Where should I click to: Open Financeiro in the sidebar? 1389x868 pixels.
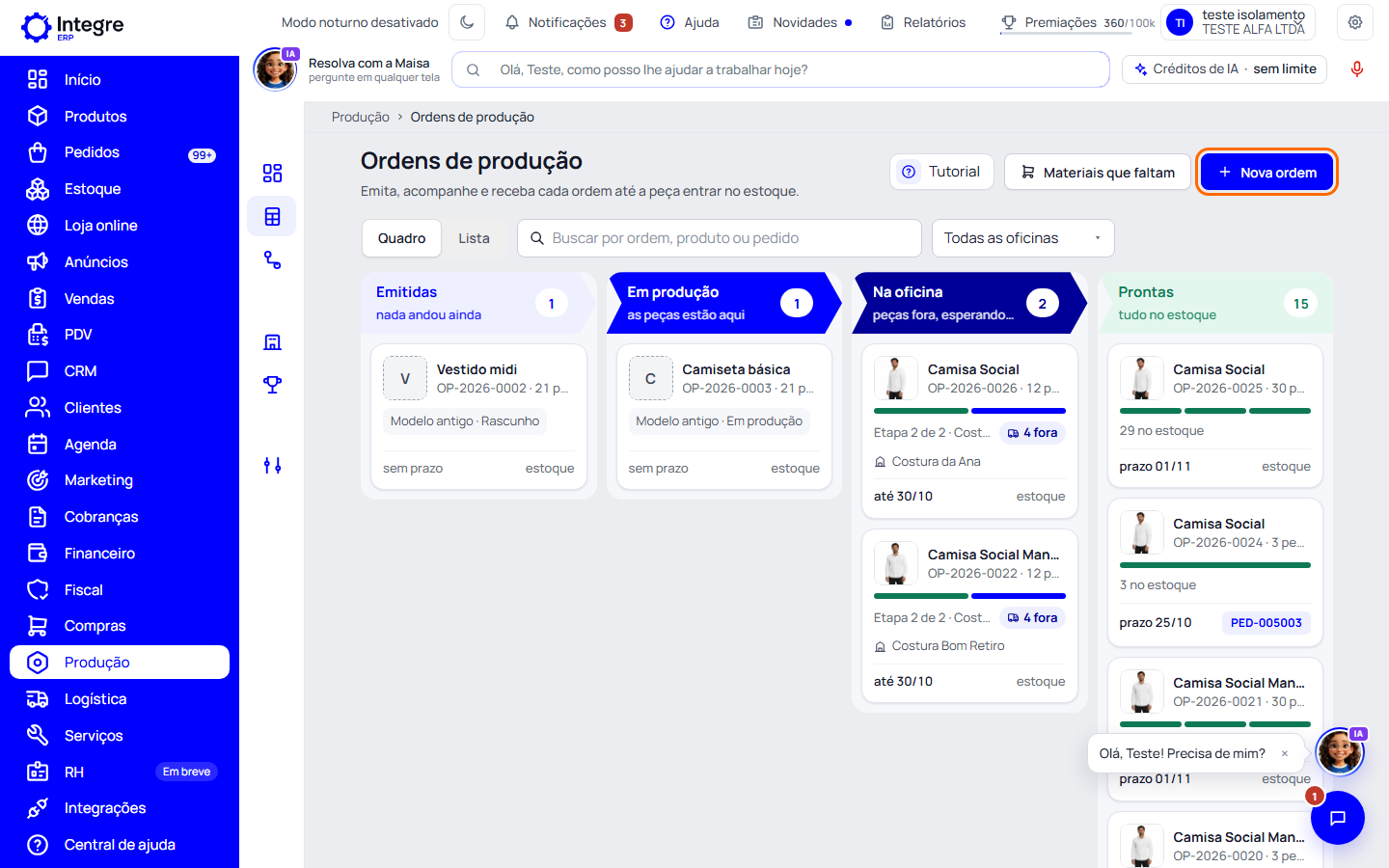[120, 554]
